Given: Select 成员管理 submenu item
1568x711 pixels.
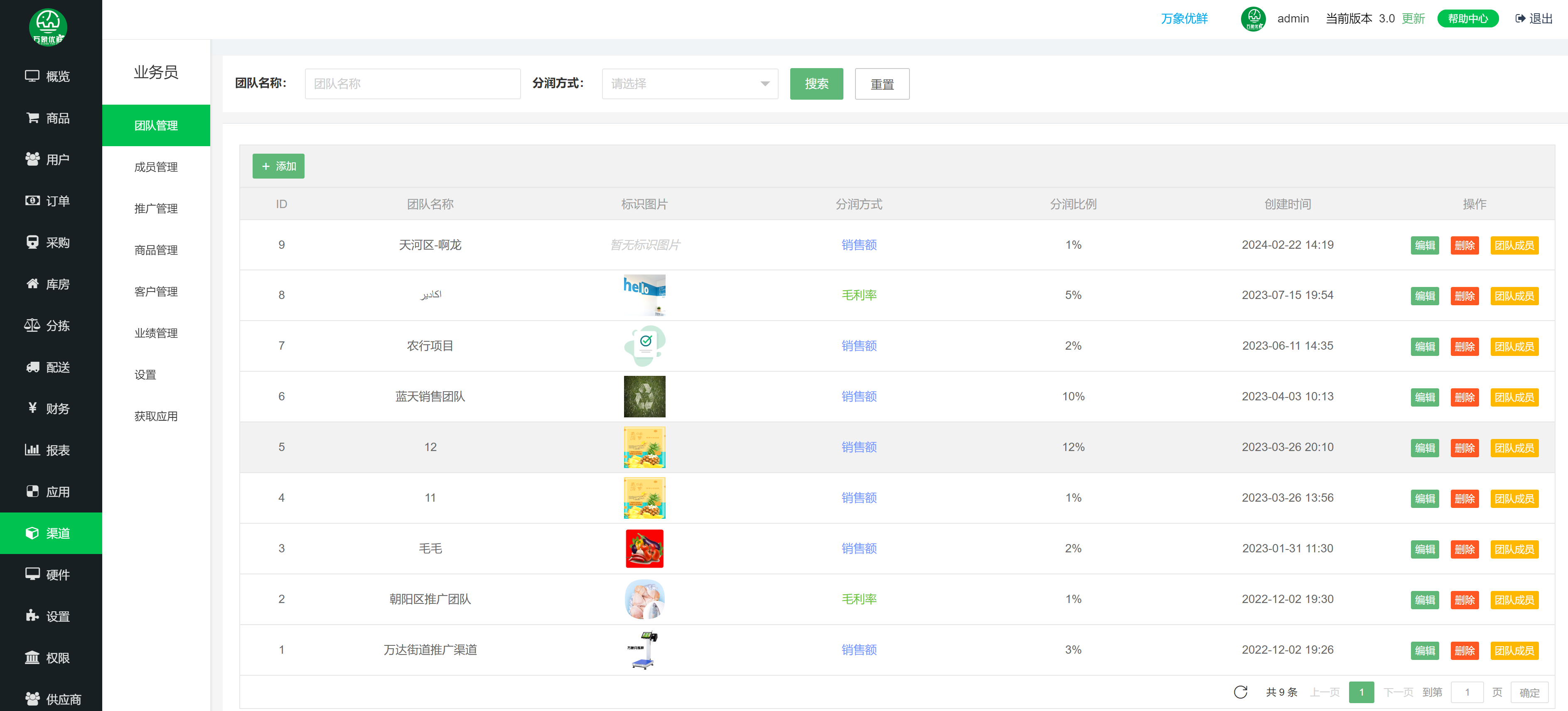Looking at the screenshot, I should click(x=156, y=167).
